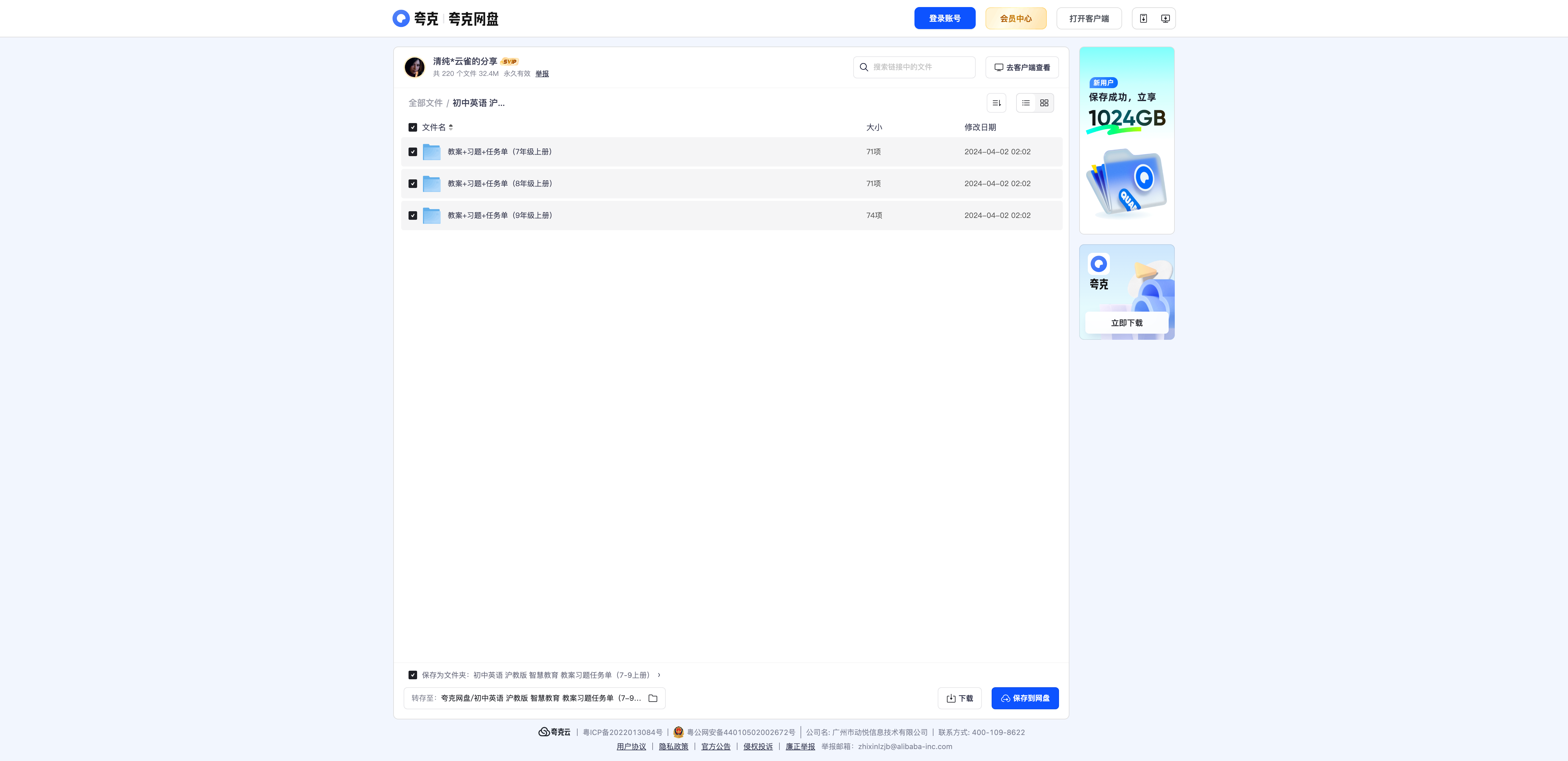Open the destination folder picker icon

[653, 698]
